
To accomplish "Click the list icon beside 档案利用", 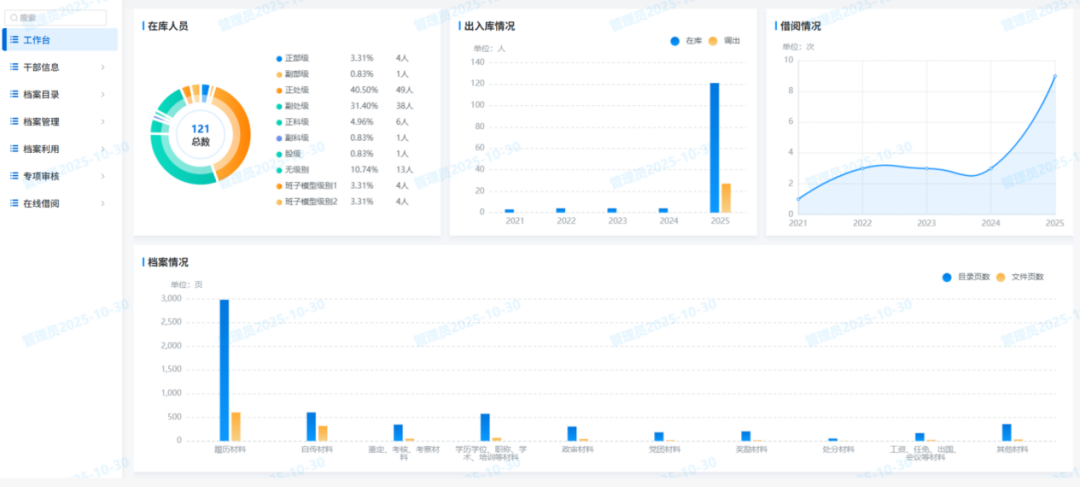I will (14, 149).
